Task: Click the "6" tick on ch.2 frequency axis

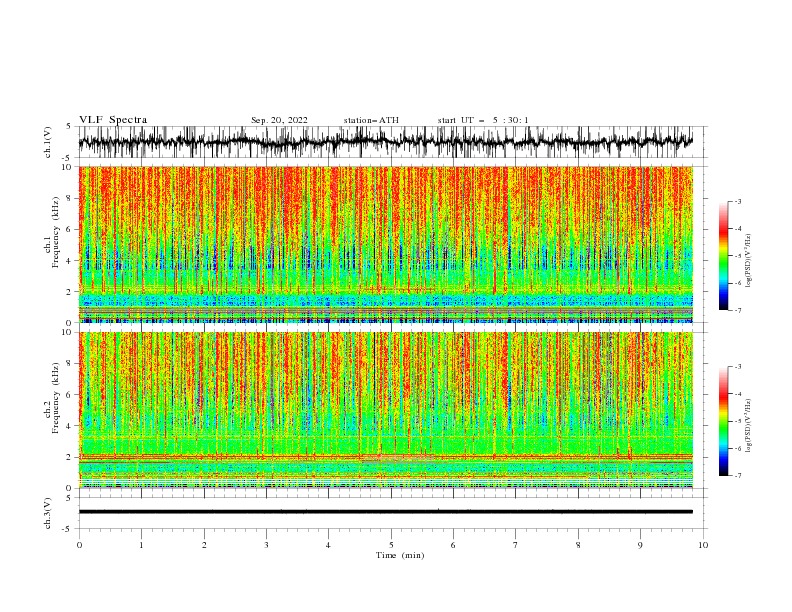Action: pyautogui.click(x=70, y=395)
